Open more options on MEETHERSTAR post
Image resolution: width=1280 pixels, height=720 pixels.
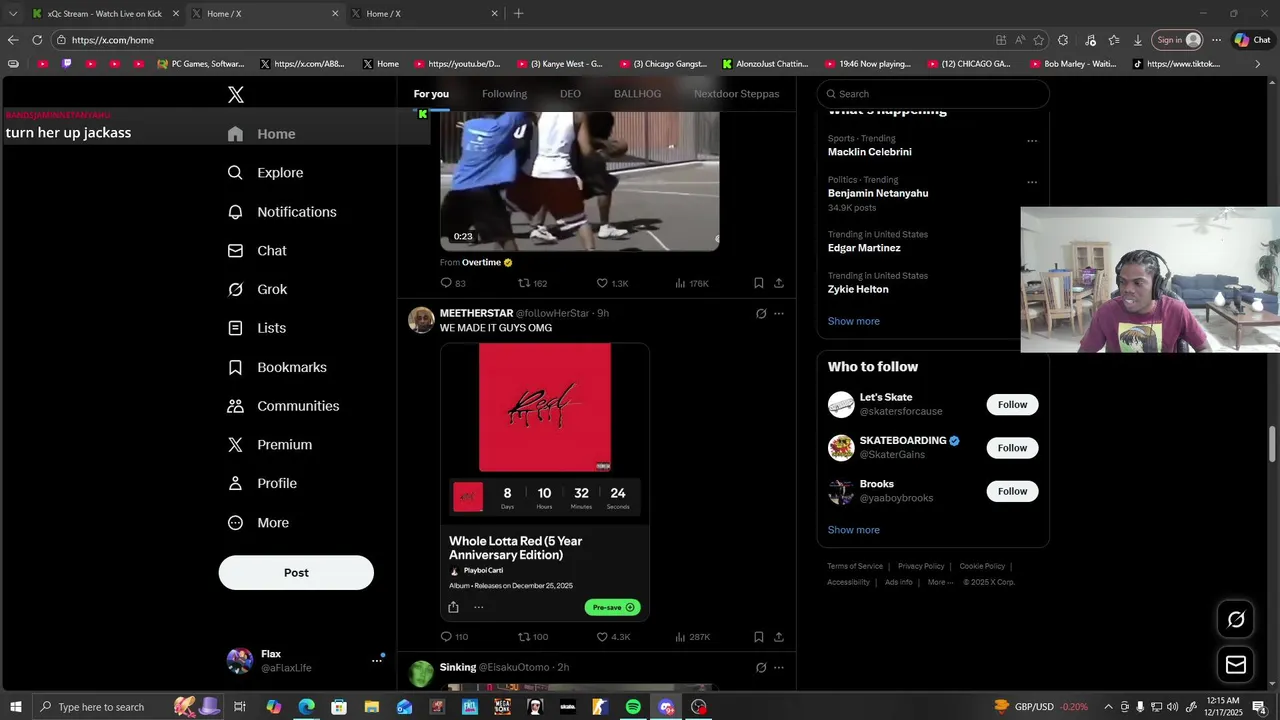pos(779,314)
